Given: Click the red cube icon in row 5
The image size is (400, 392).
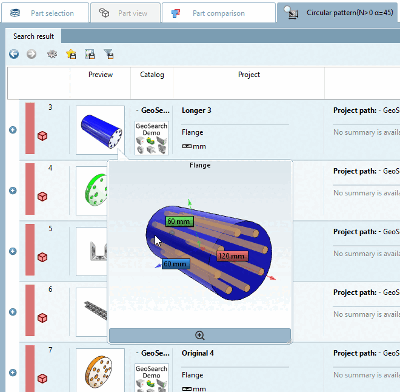Looking at the screenshot, I should [42, 257].
